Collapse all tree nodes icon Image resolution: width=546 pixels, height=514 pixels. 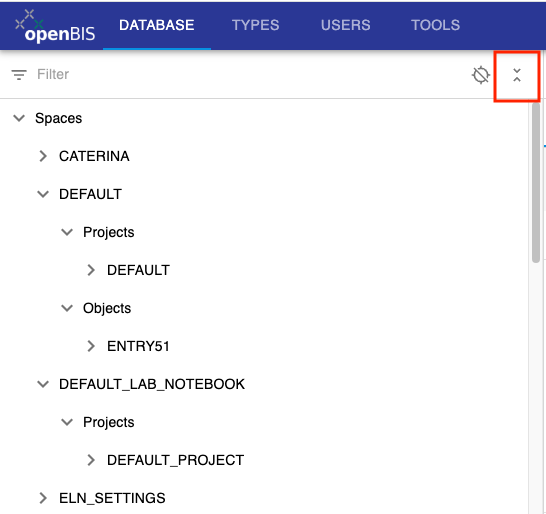coord(517,75)
